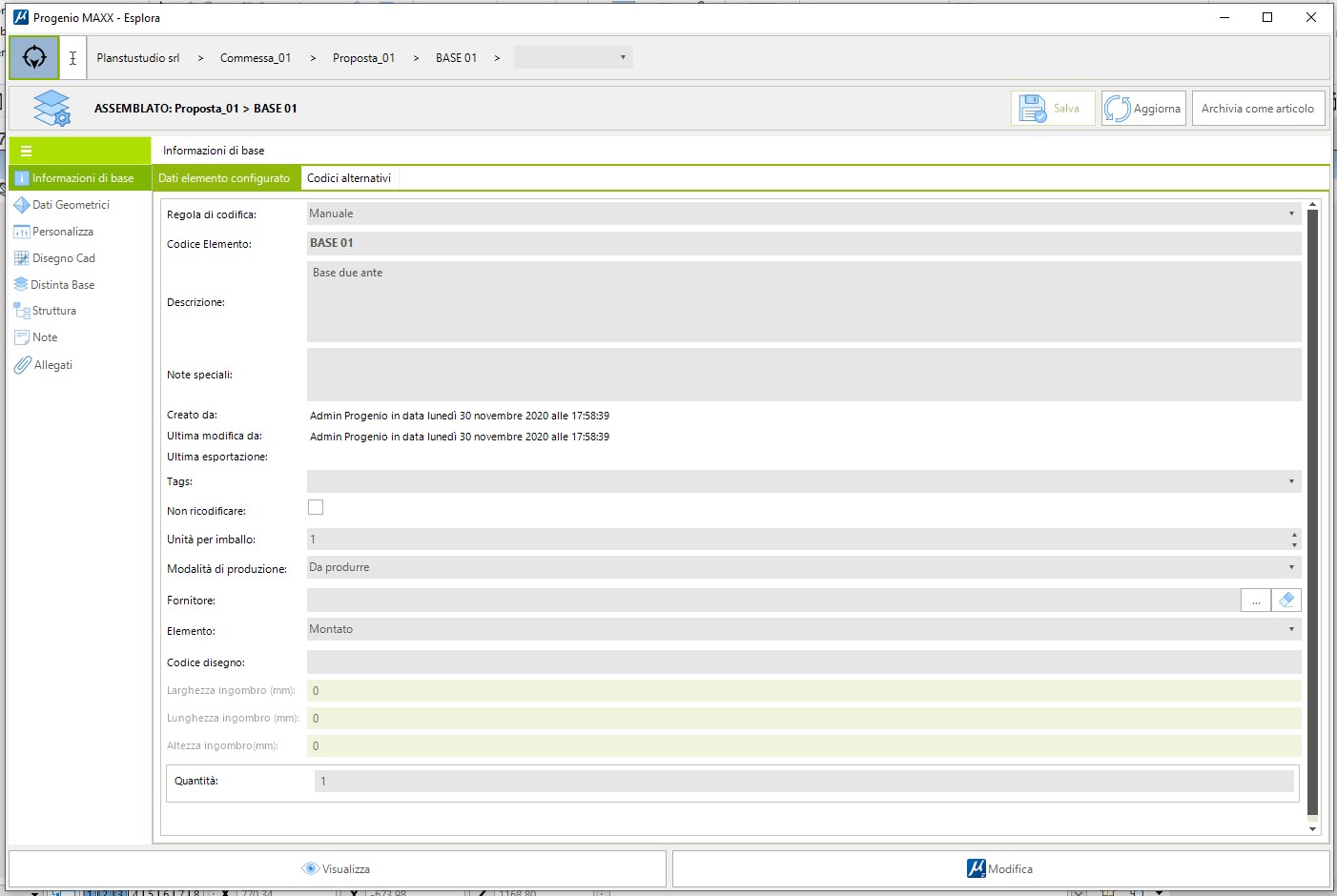
Task: Click the Salva floppy disk button
Action: click(1053, 109)
